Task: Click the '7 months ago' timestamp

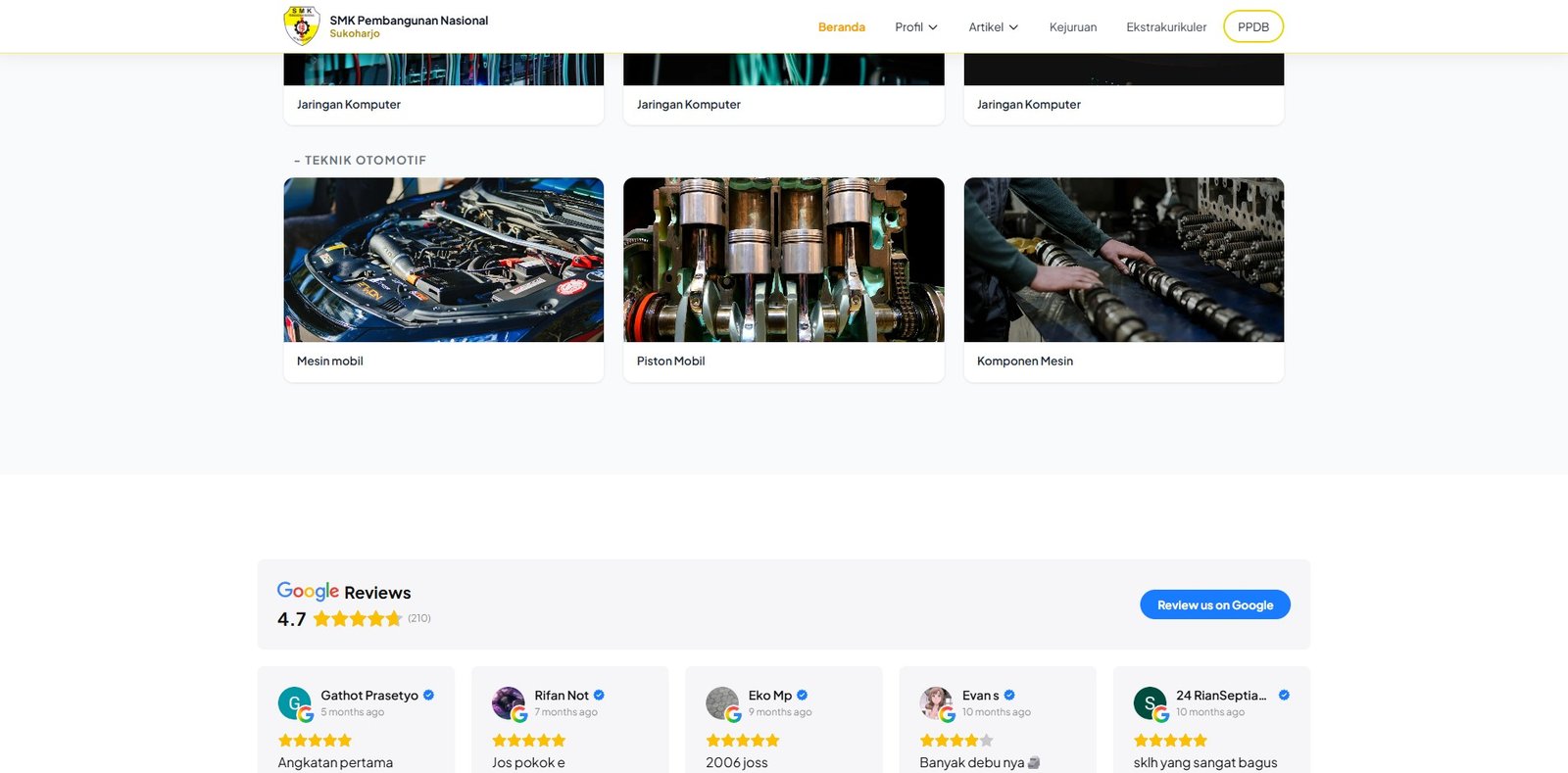Action: [x=566, y=712]
